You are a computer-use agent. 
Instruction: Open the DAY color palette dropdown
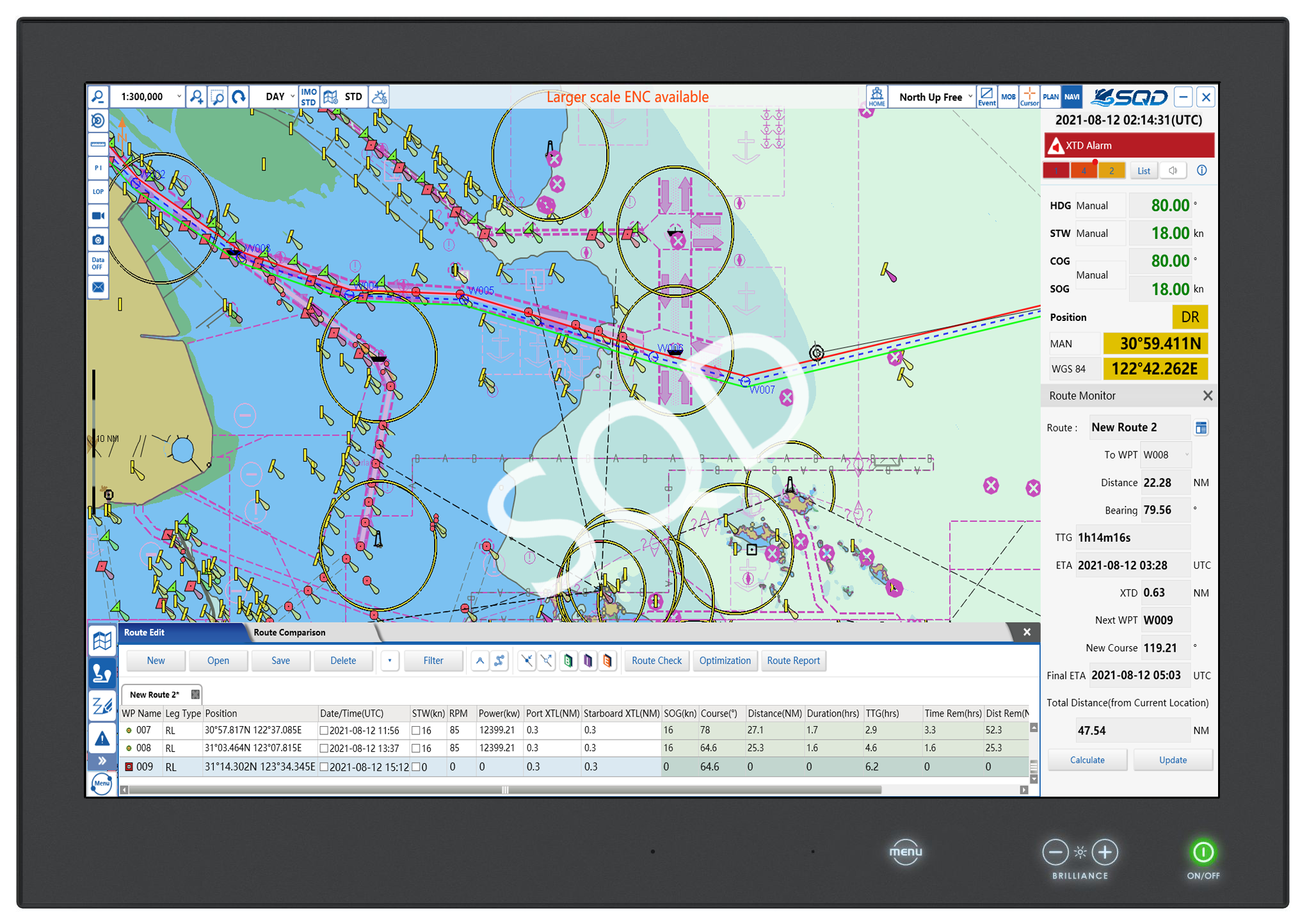pos(275,97)
